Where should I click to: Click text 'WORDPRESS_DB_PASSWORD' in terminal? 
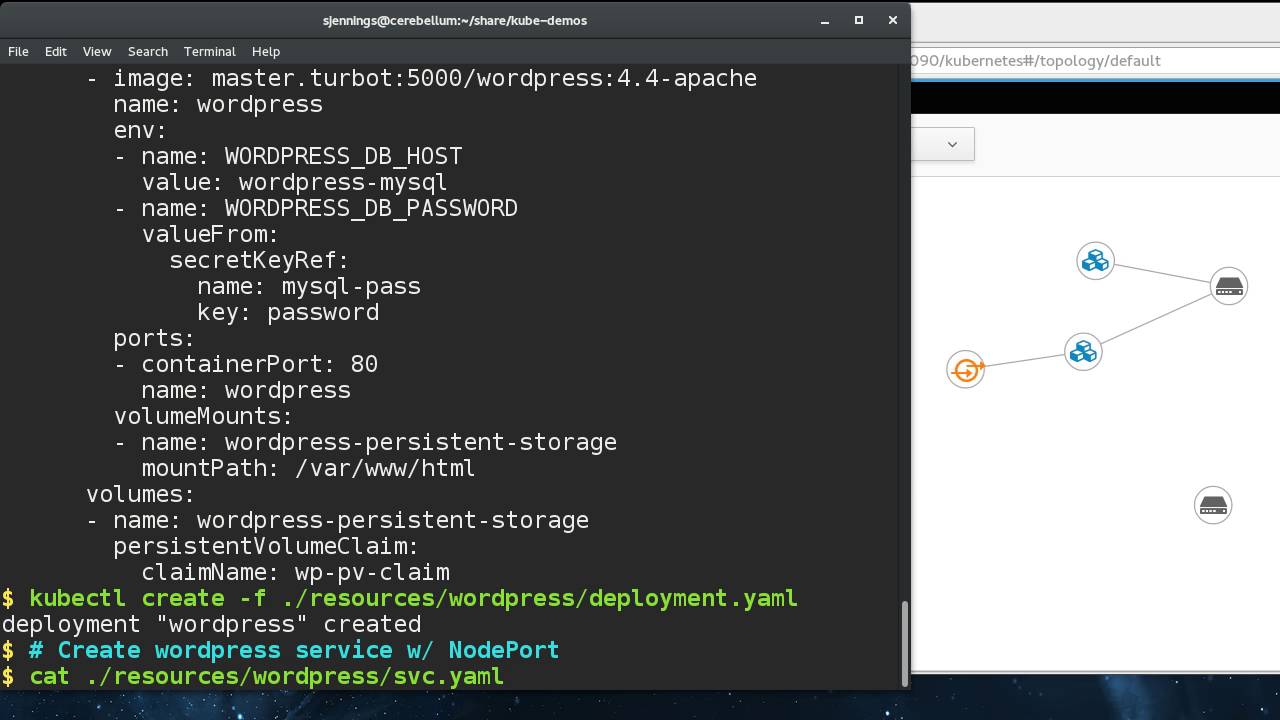(x=371, y=208)
